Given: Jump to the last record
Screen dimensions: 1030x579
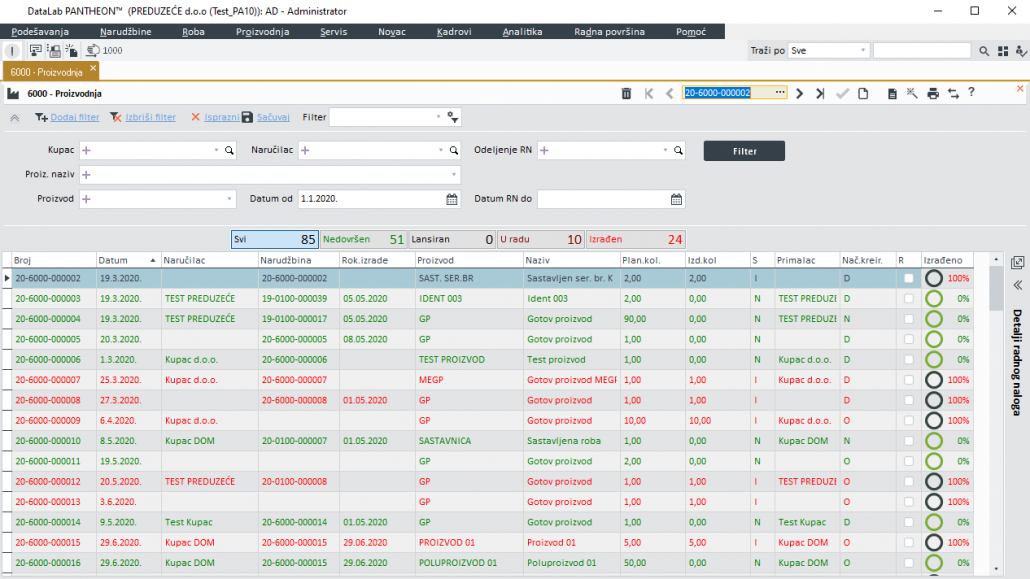Looking at the screenshot, I should coord(820,93).
